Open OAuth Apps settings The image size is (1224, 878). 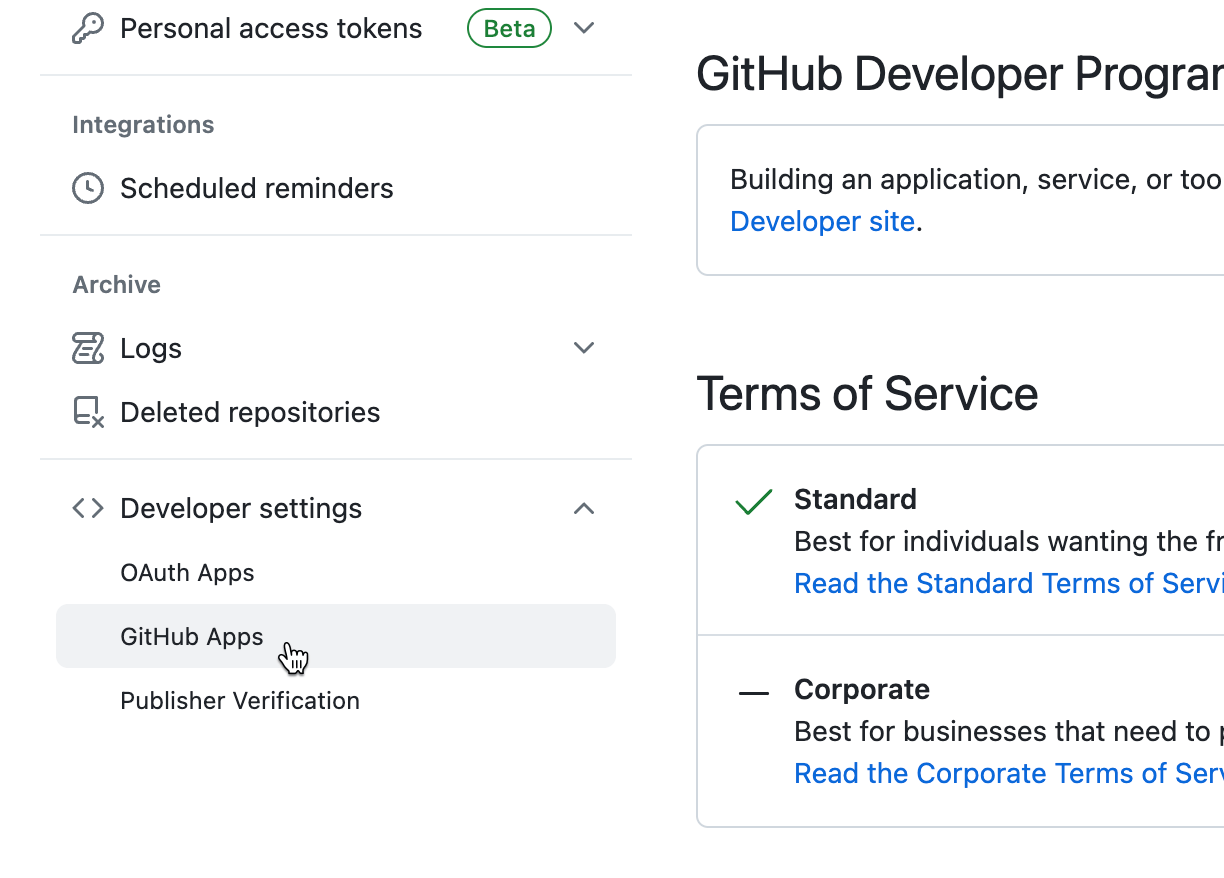tap(187, 573)
